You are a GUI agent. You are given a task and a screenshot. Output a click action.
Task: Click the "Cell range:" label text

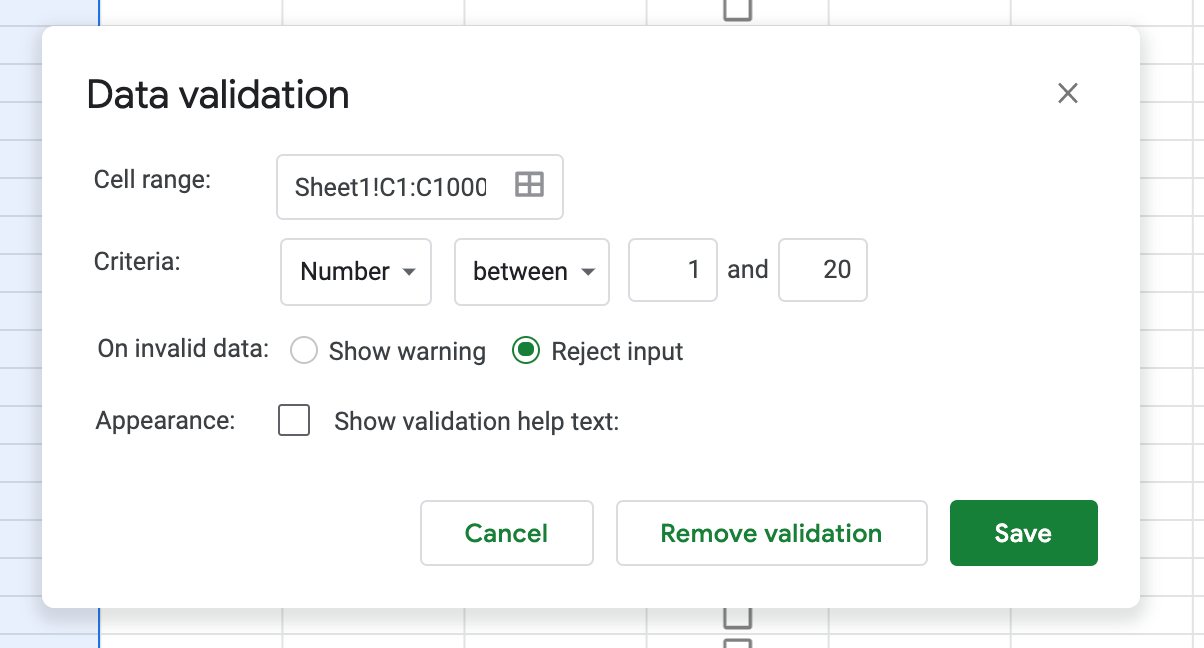coord(152,179)
